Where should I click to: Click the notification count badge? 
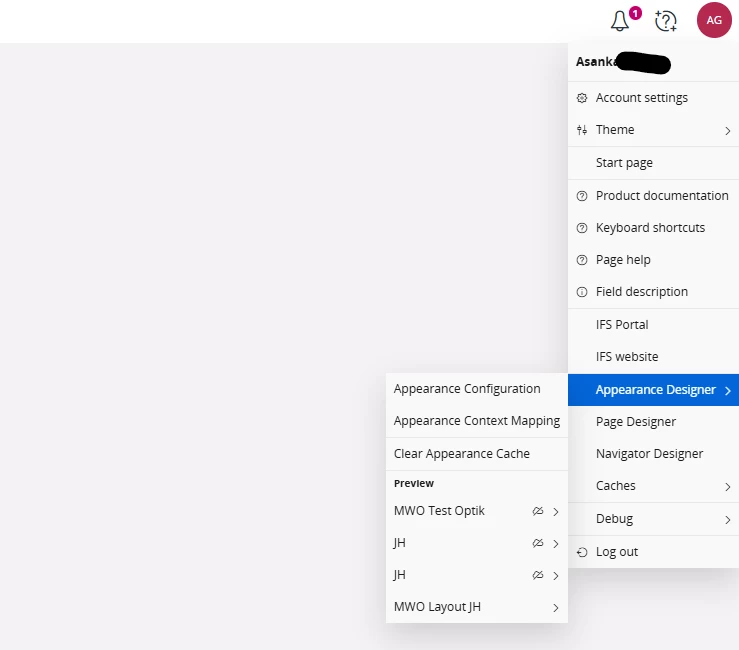(x=635, y=13)
